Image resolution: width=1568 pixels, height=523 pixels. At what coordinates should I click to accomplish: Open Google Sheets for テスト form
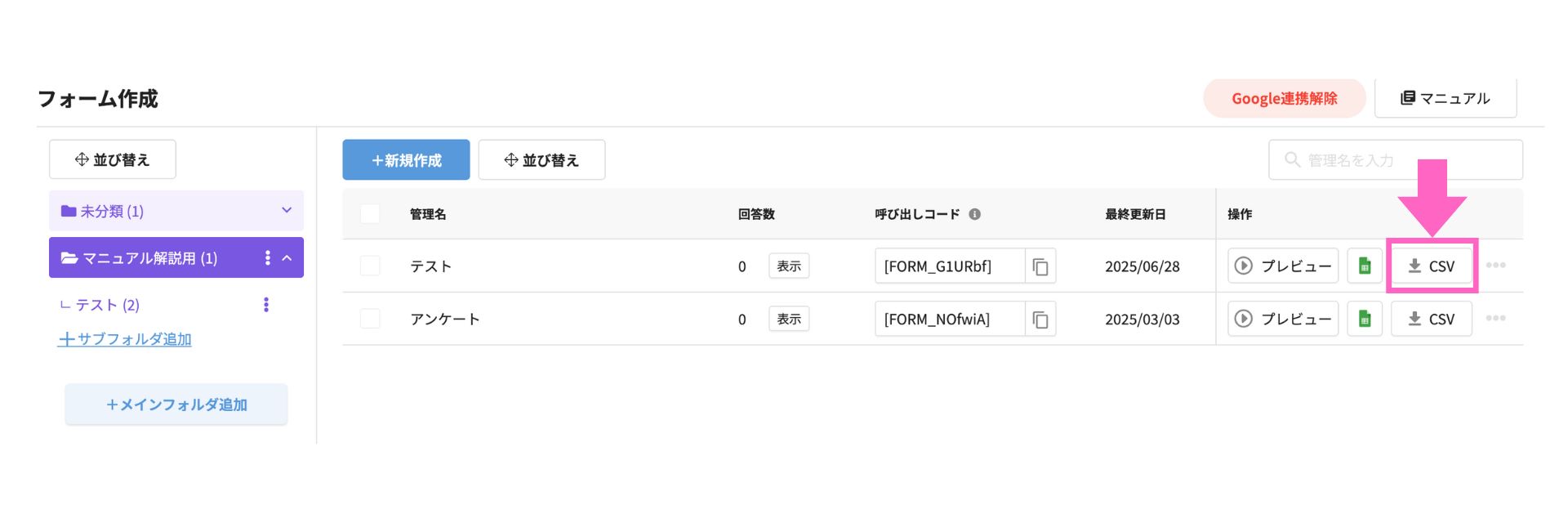point(1364,266)
